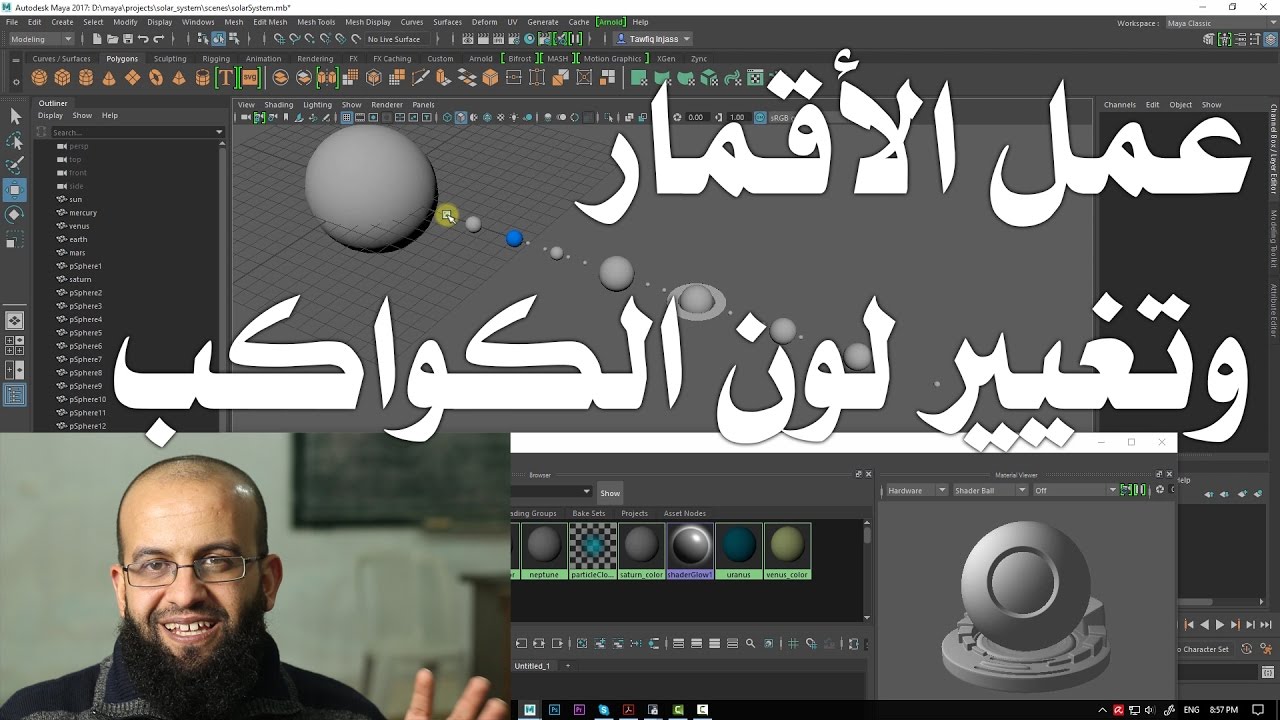This screenshot has height=720, width=1280.
Task: Select the venus_color material swatch
Action: [787, 551]
